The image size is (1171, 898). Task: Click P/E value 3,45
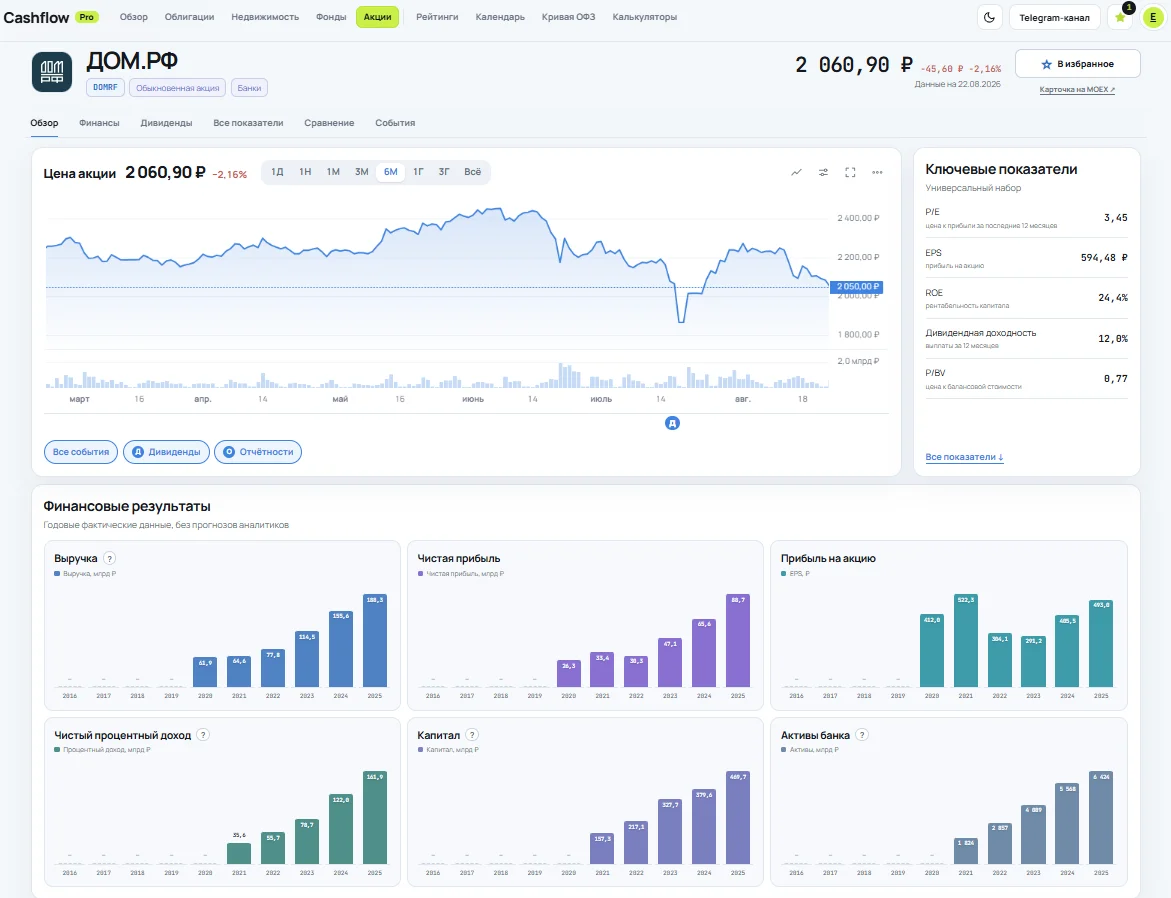coord(1116,218)
